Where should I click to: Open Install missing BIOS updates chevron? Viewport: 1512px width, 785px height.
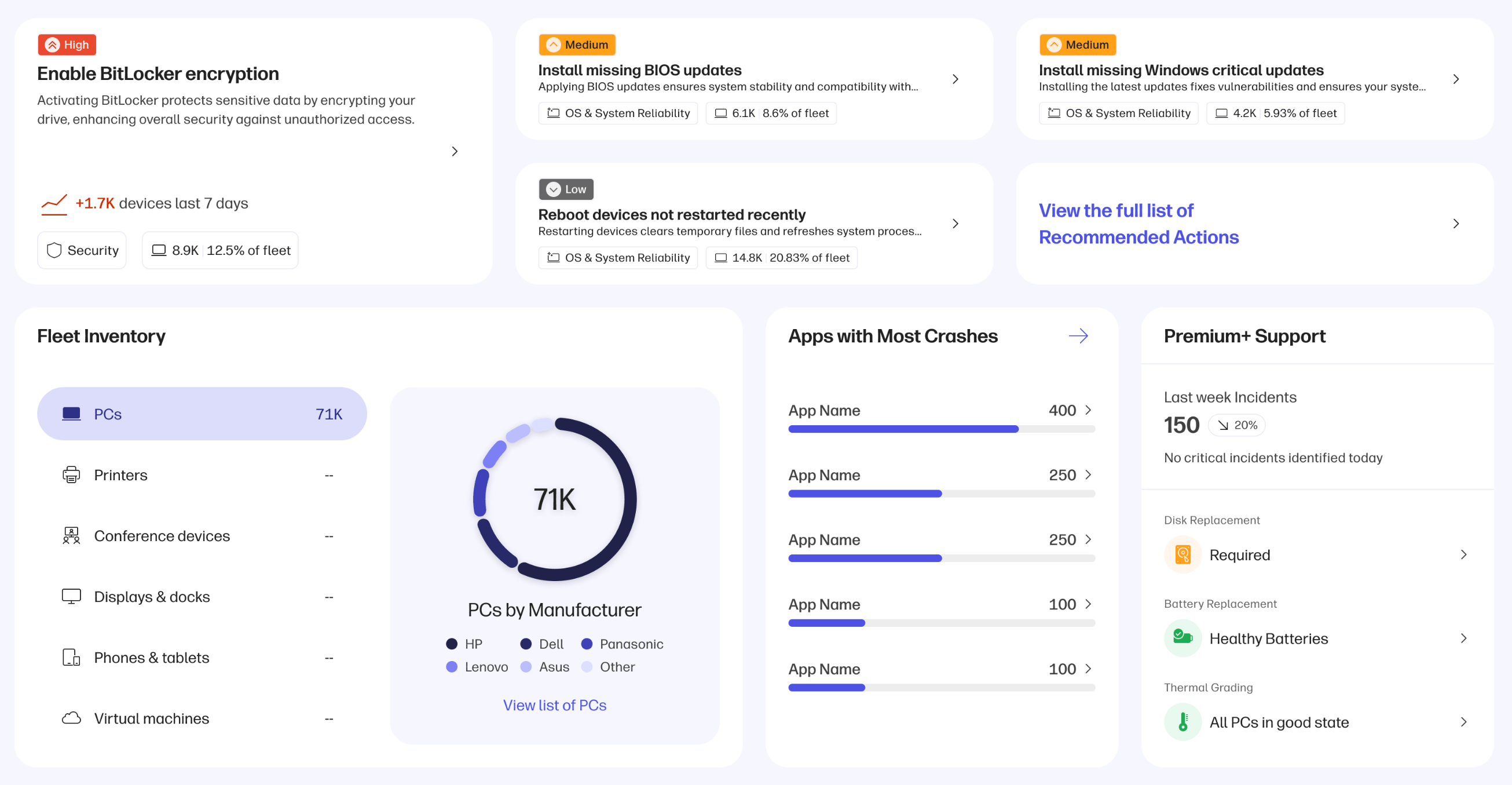pos(955,79)
